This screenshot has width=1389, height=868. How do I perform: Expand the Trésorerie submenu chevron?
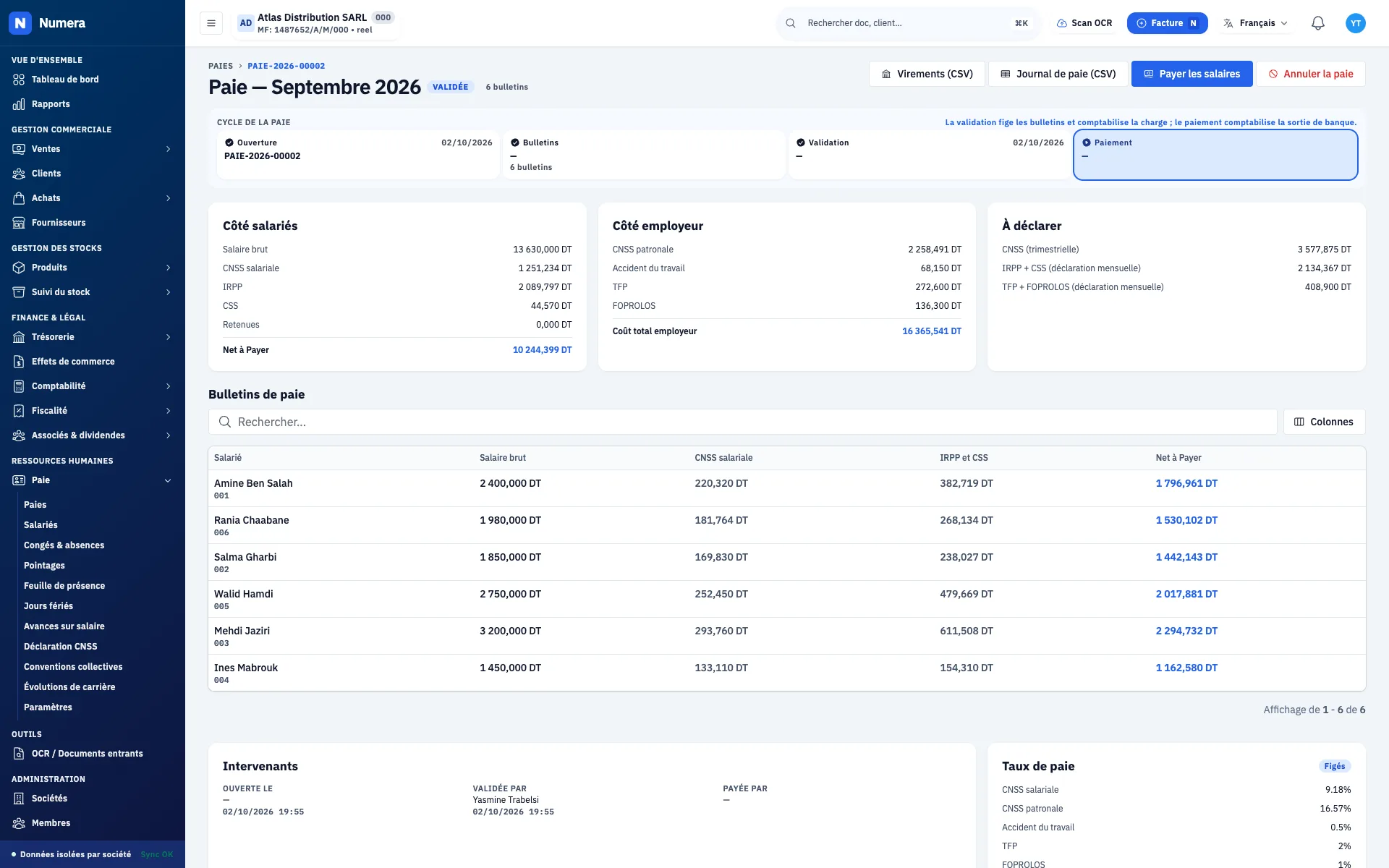pyautogui.click(x=168, y=337)
